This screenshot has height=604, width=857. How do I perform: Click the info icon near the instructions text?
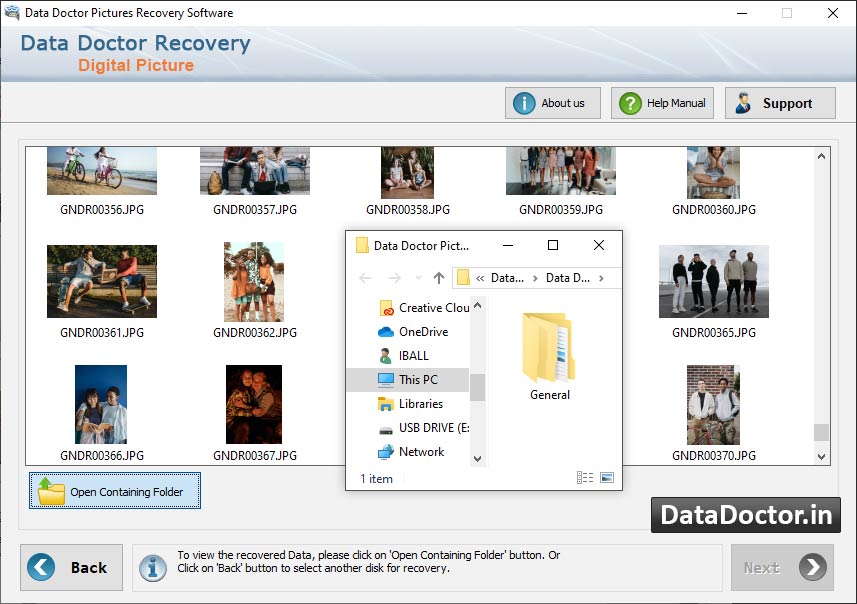pos(153,568)
